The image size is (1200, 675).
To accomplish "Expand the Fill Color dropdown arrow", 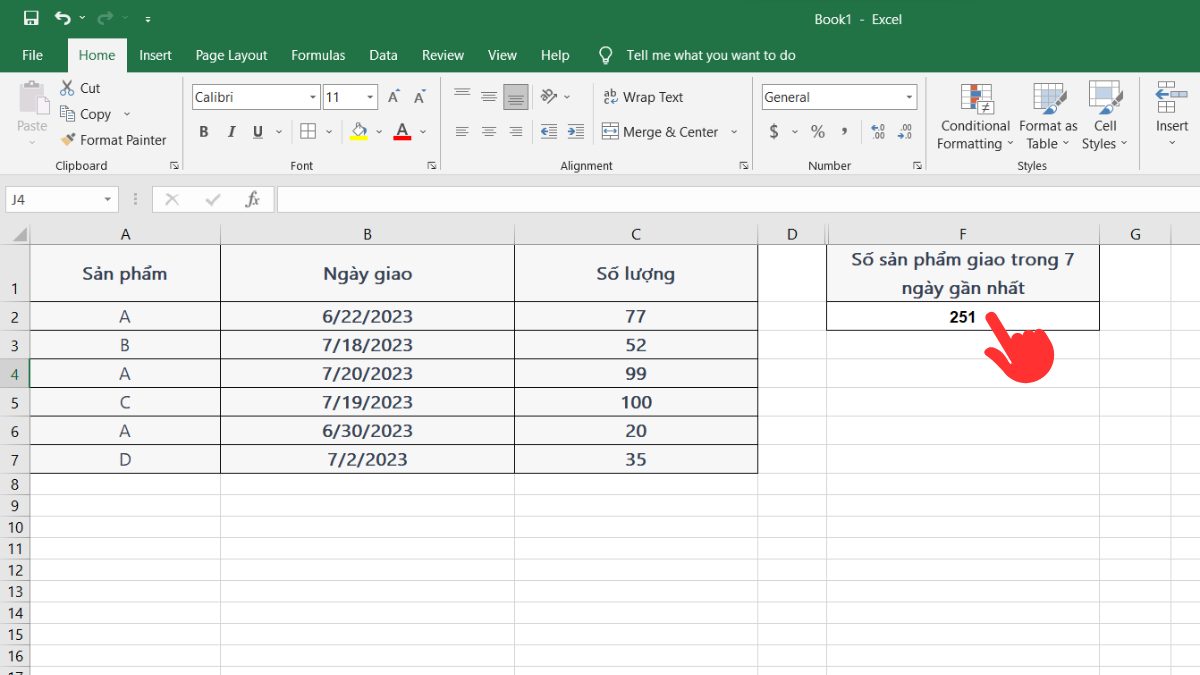I will click(376, 131).
